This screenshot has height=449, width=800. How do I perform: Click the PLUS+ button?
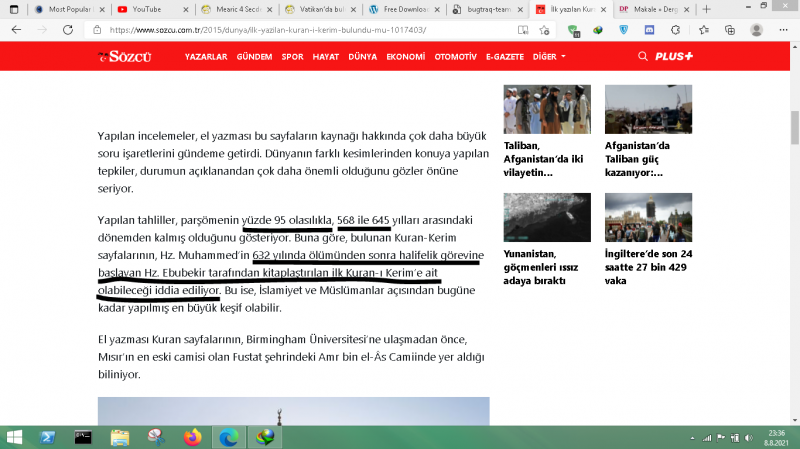point(674,56)
